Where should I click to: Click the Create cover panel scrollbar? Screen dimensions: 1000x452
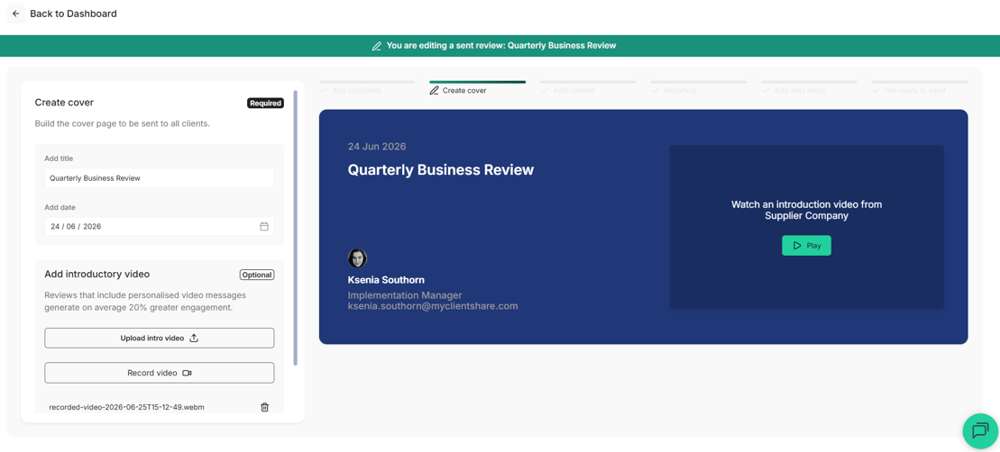(x=295, y=228)
